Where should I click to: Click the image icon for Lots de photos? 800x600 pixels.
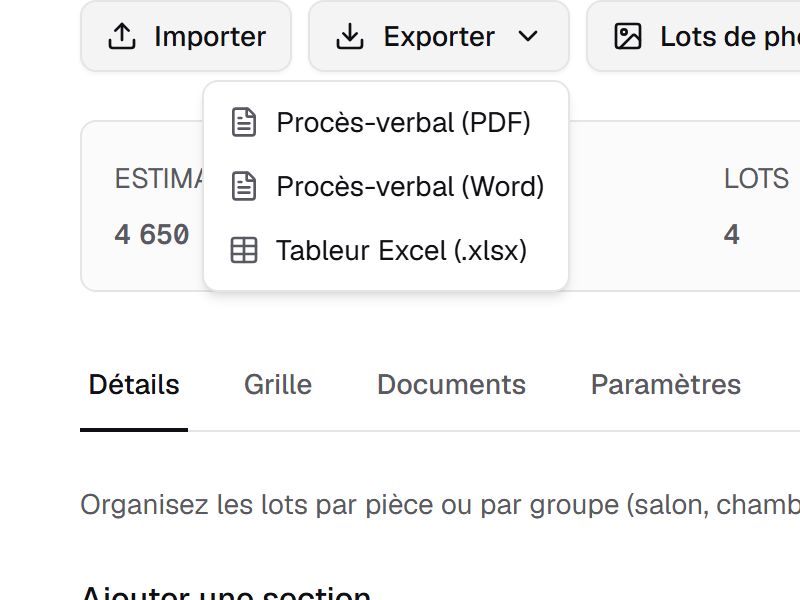pos(628,36)
